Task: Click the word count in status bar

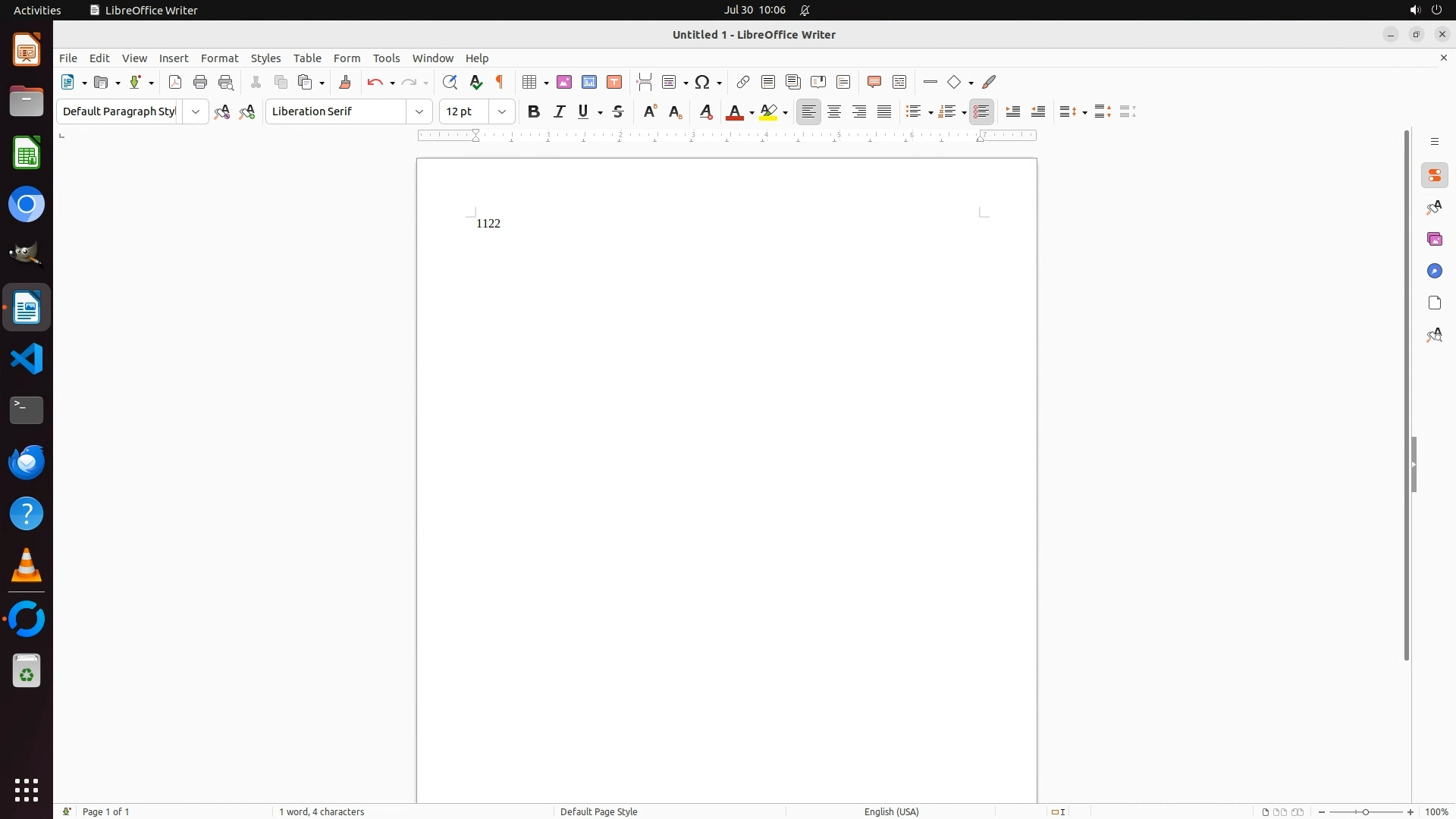Action: (x=322, y=811)
